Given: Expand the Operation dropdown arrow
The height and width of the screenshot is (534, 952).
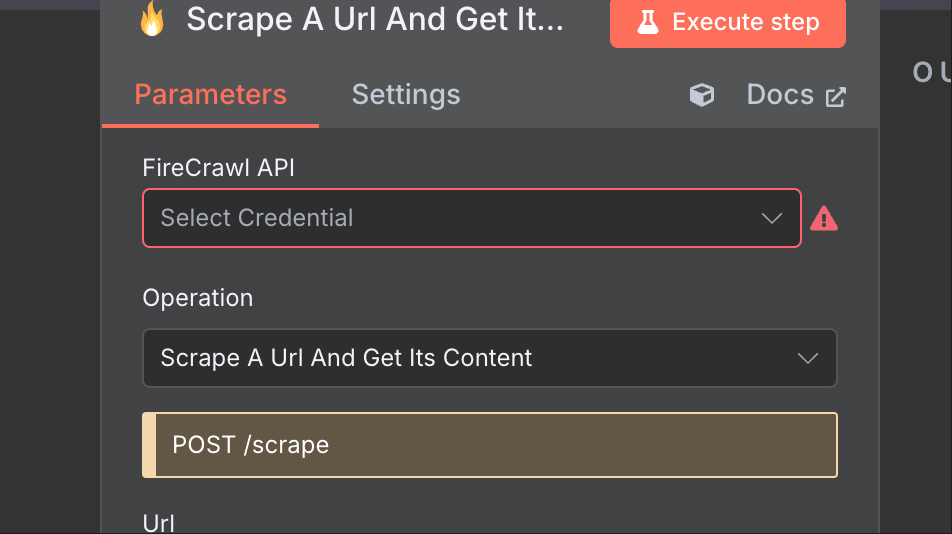Looking at the screenshot, I should pos(807,358).
